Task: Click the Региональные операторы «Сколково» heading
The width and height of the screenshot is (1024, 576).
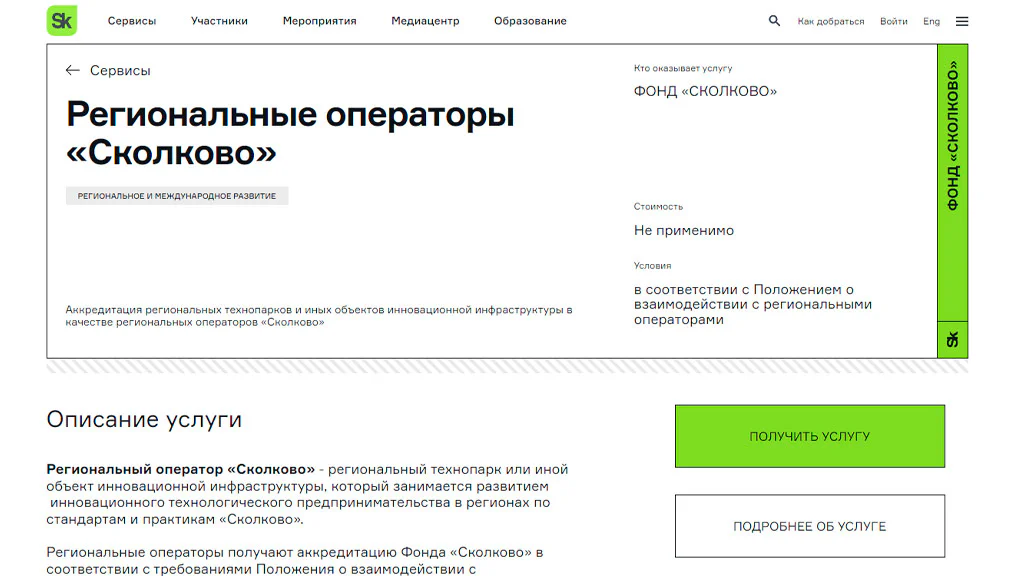Action: pos(291,134)
